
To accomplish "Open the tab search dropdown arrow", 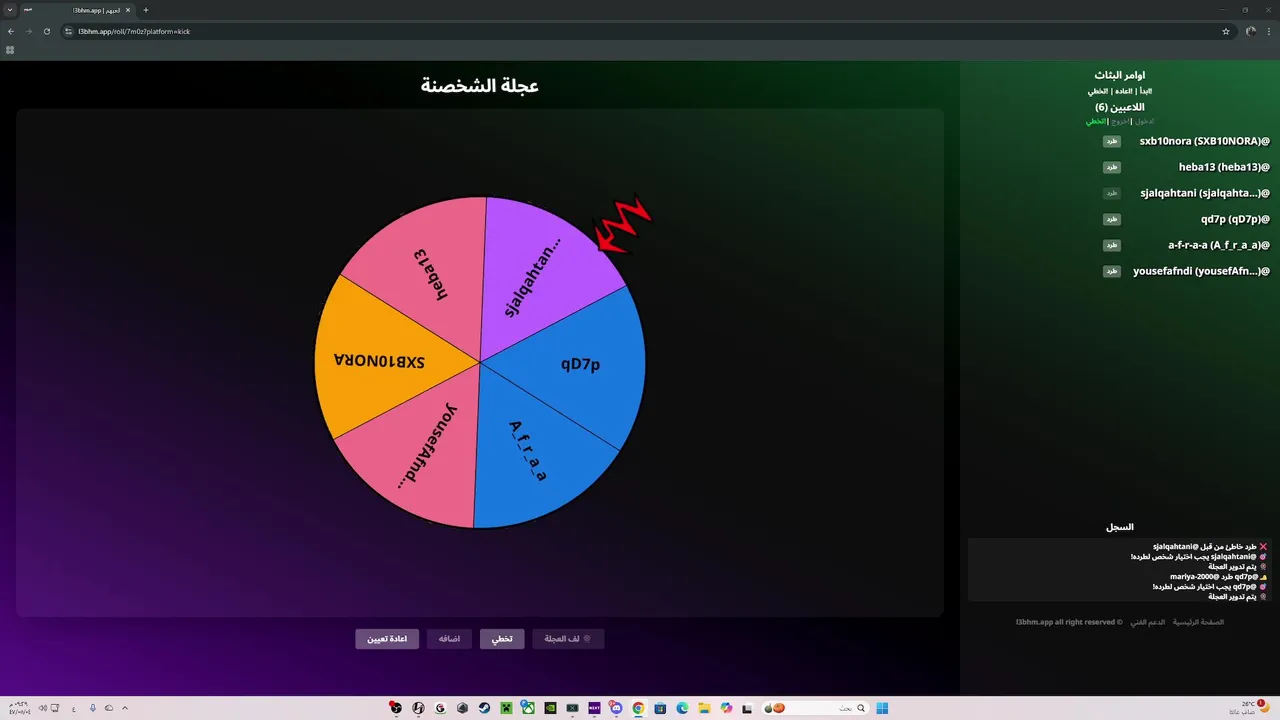I will 9,10.
